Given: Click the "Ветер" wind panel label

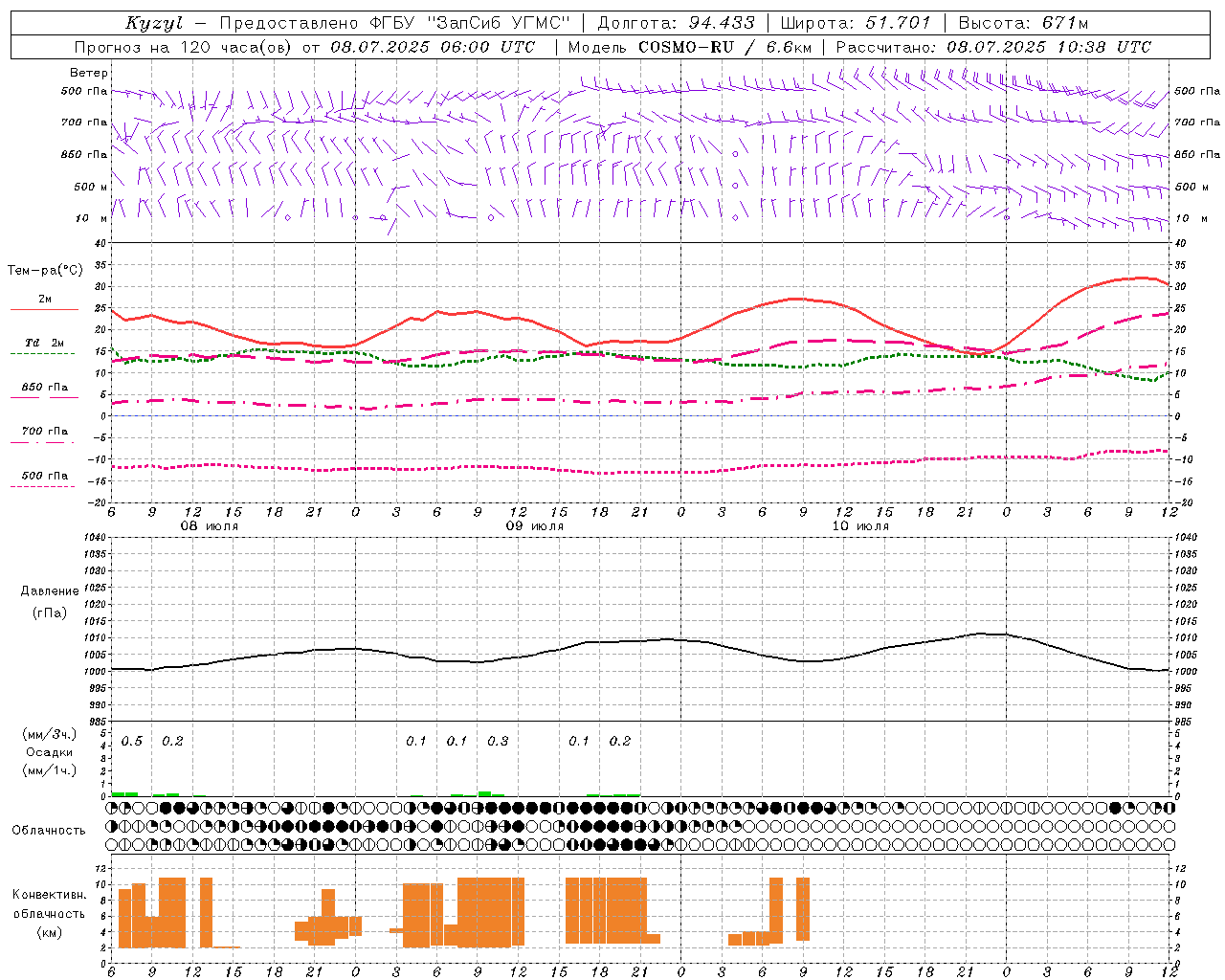Looking at the screenshot, I should tap(89, 73).
